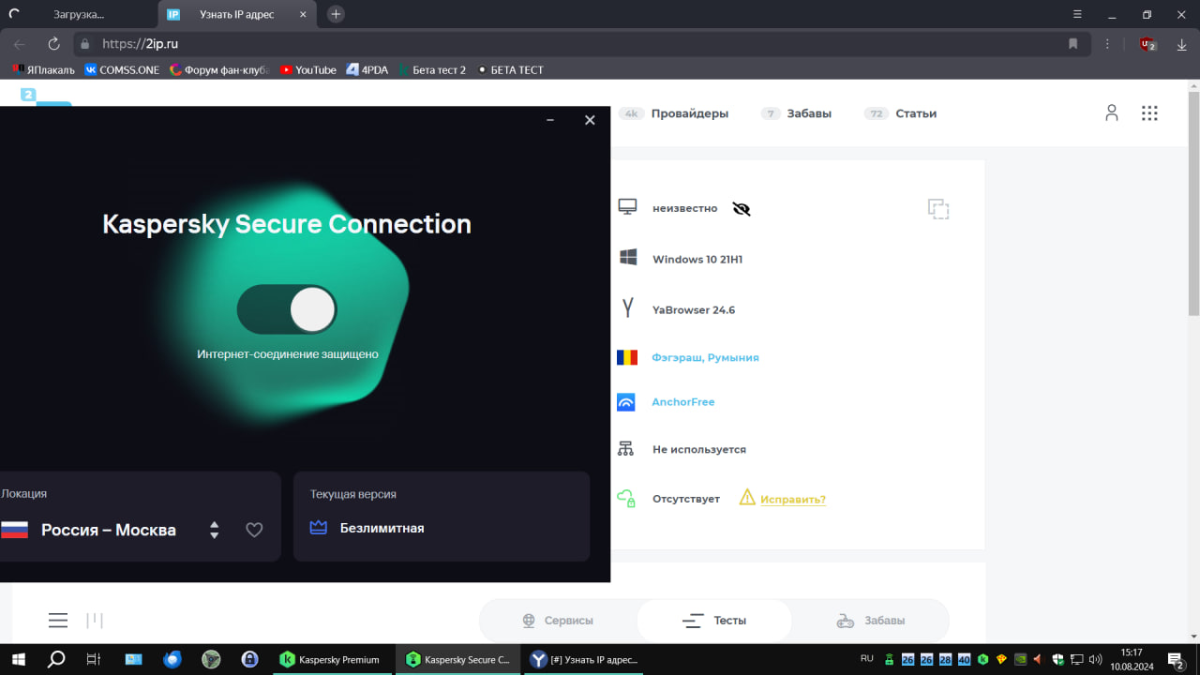Screen dimensions: 1200x675
Task: Click the site address lock icon
Action: (85, 44)
